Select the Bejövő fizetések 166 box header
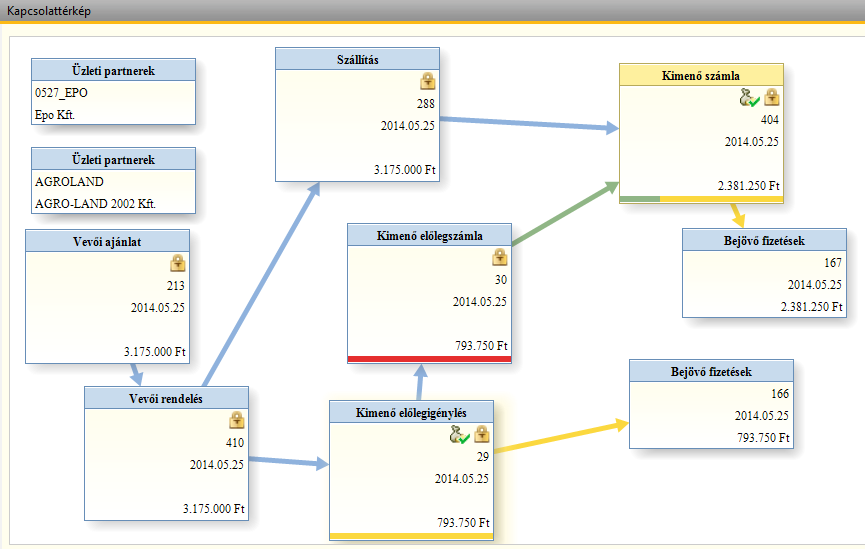This screenshot has height=549, width=865. (712, 371)
